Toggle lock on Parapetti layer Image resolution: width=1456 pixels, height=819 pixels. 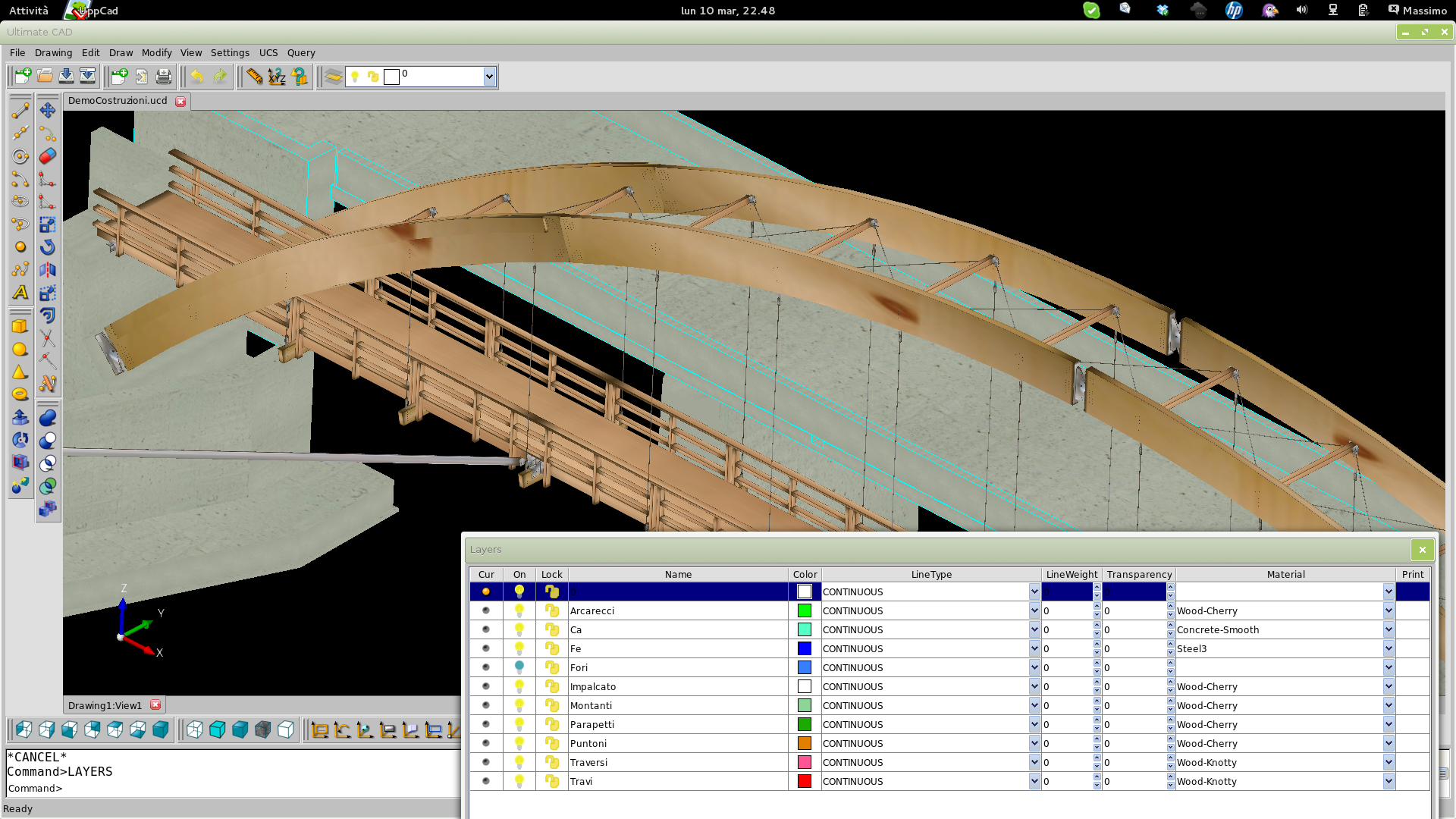pyautogui.click(x=552, y=724)
